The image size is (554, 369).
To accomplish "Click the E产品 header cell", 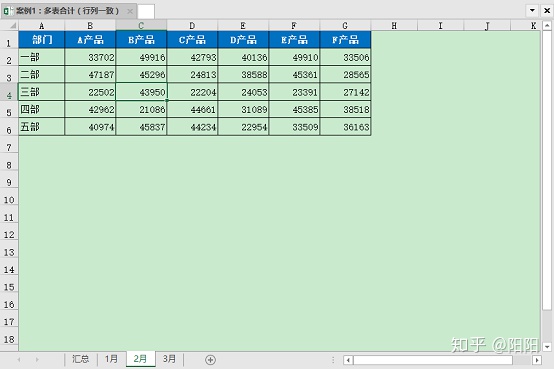I will coord(294,40).
